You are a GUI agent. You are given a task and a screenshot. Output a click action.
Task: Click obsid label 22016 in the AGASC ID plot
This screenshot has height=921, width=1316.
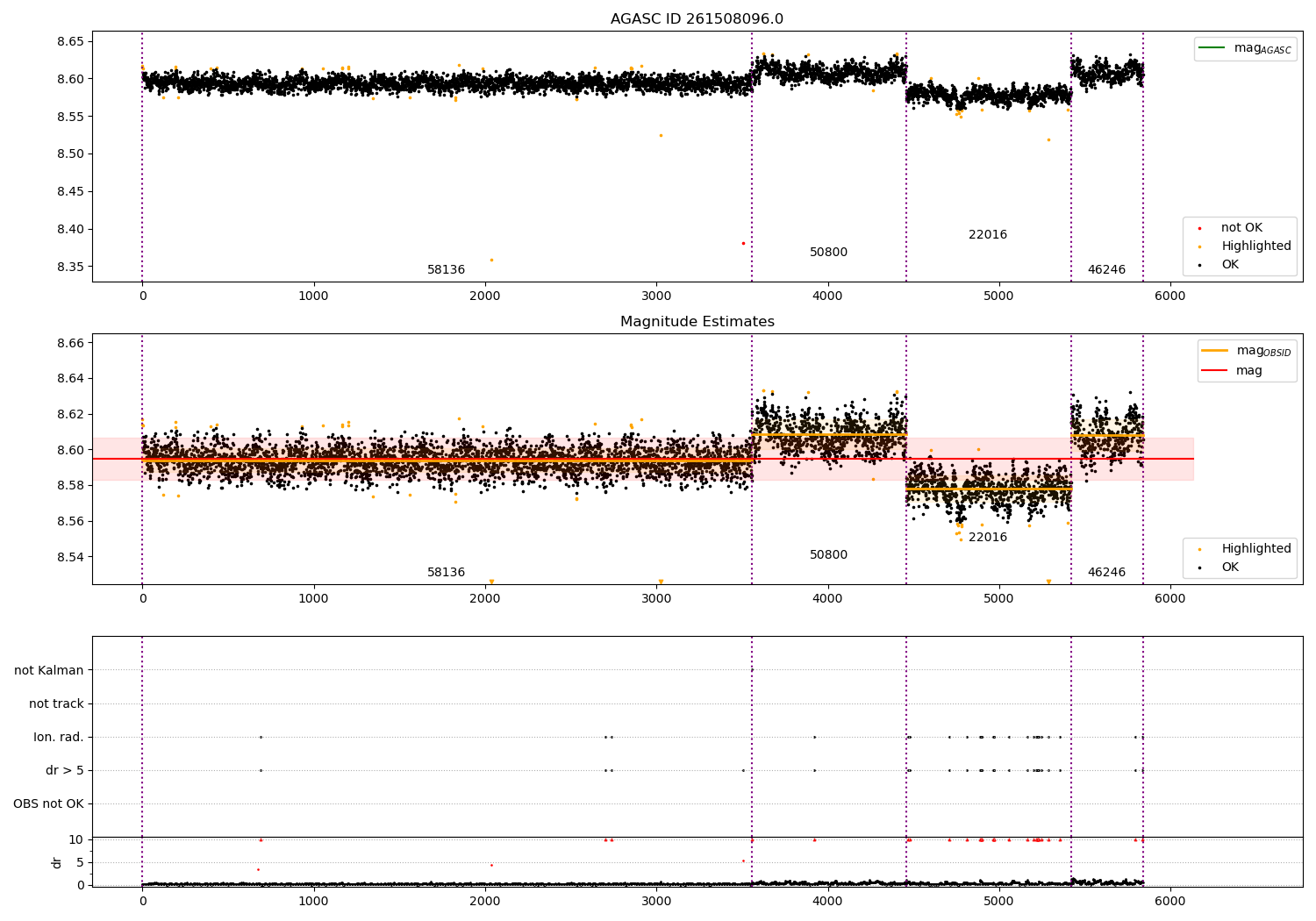coord(988,235)
